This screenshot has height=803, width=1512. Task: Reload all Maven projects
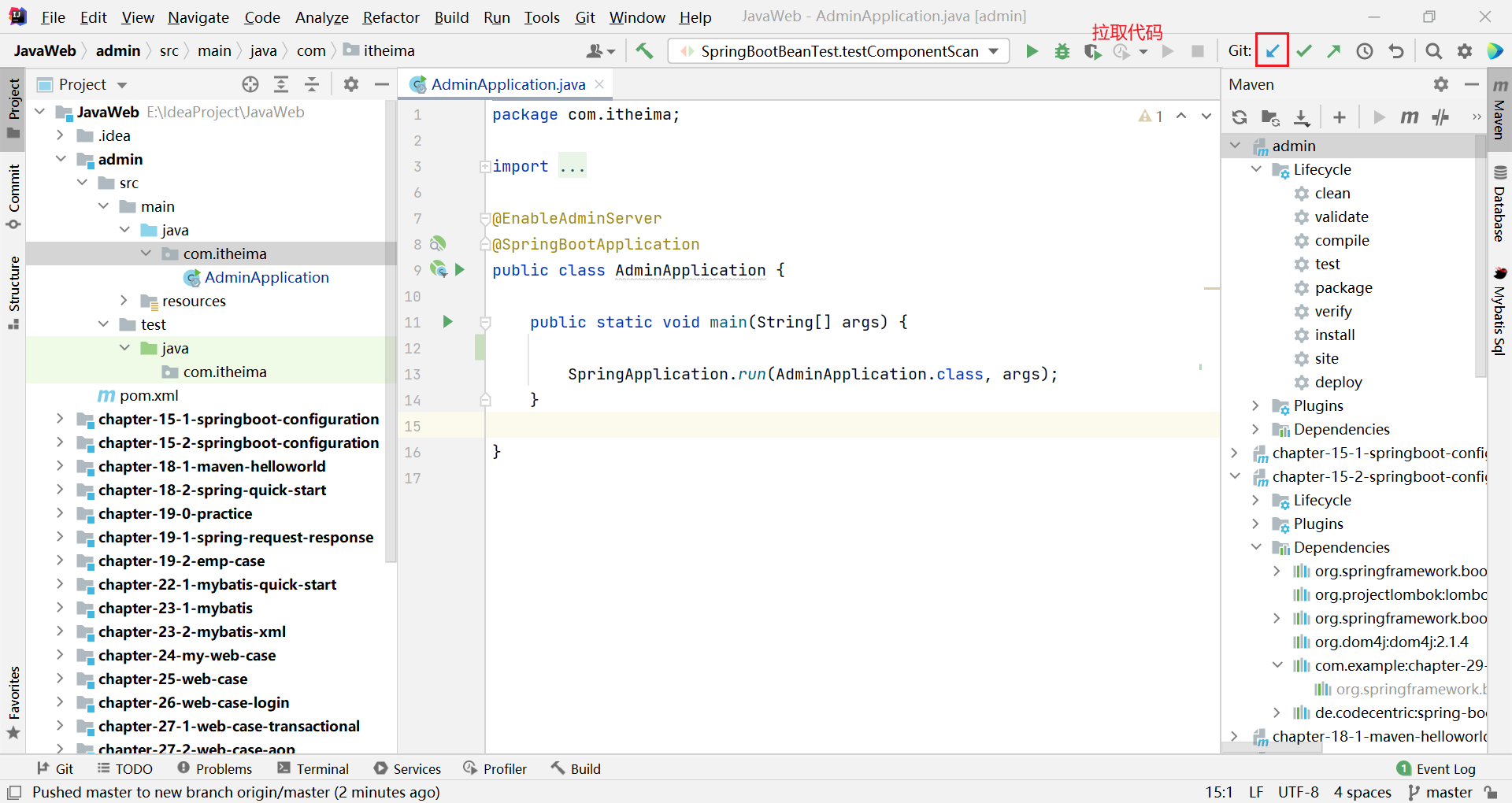pyautogui.click(x=1240, y=117)
